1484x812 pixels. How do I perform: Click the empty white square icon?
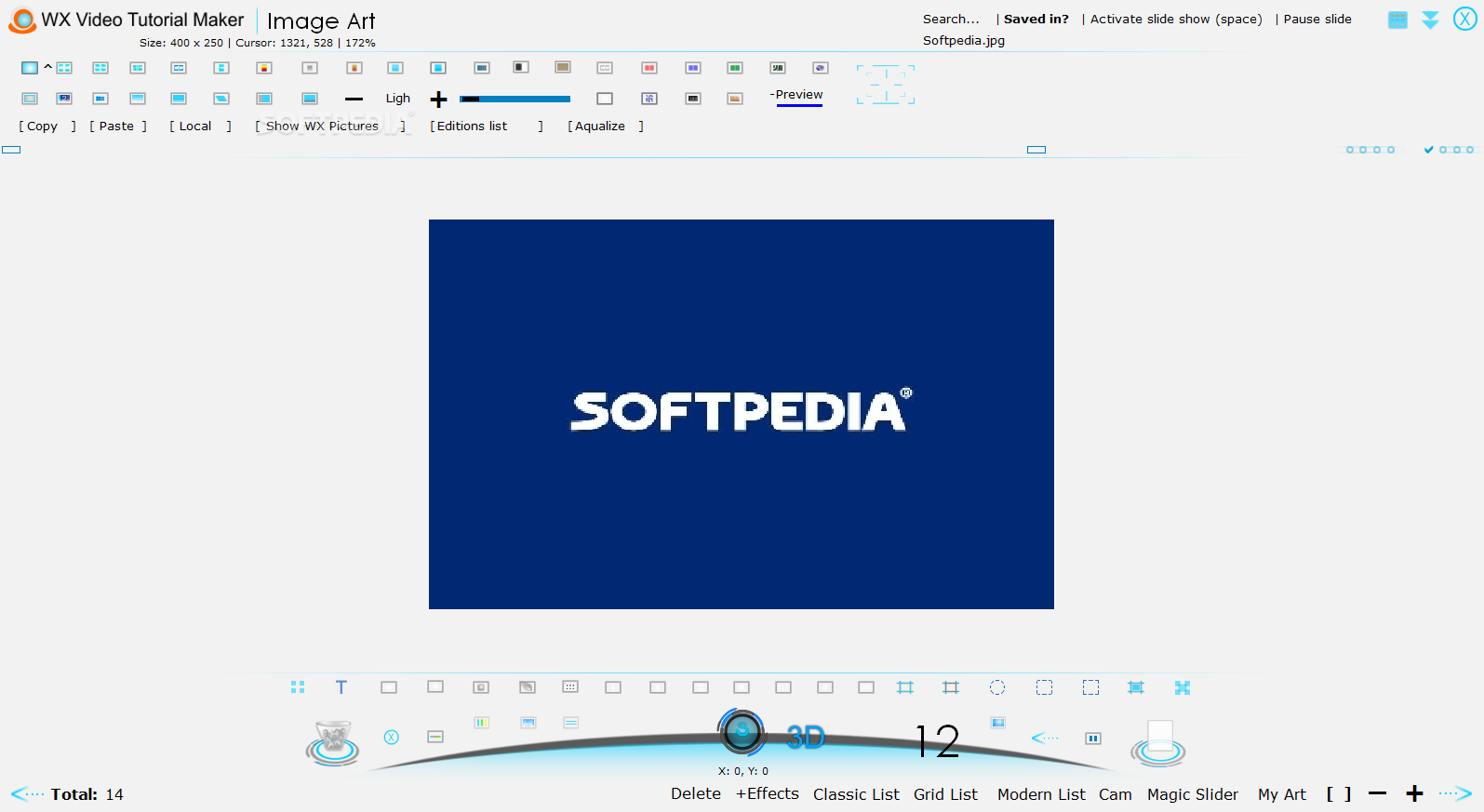pos(605,99)
